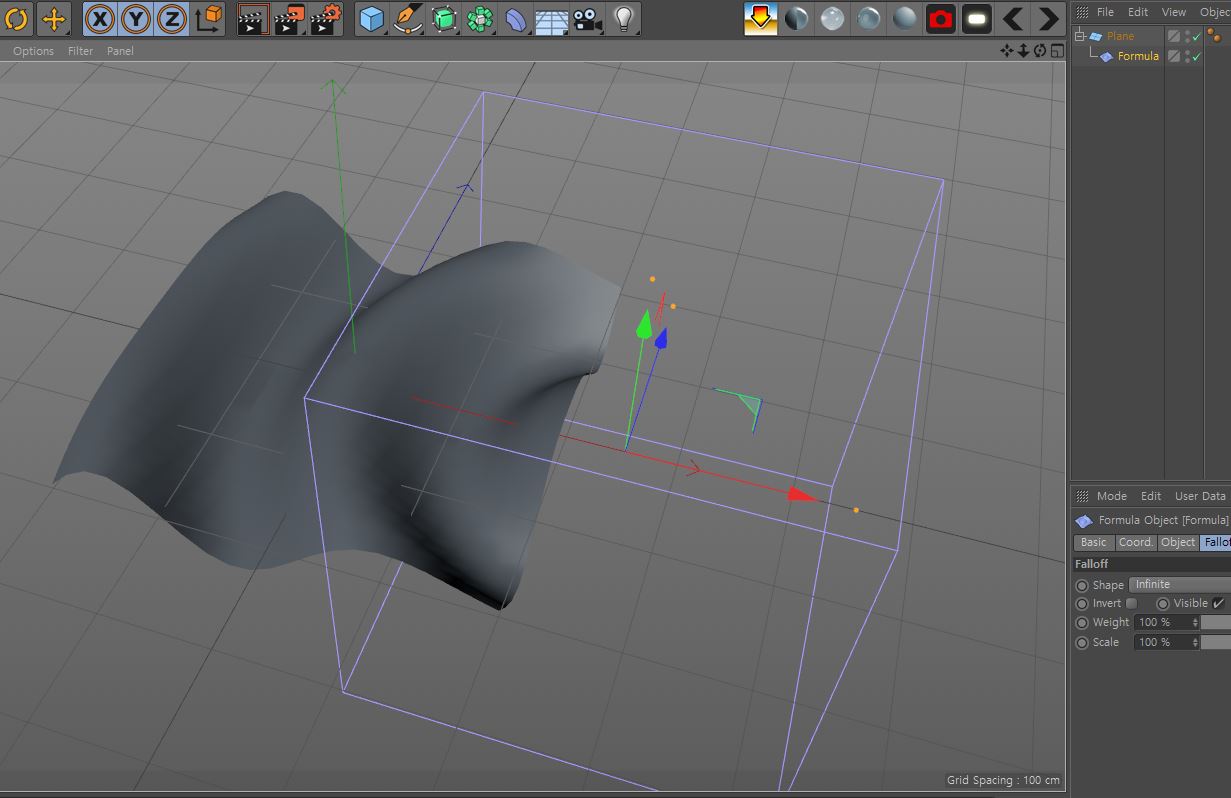This screenshot has height=798, width=1231.
Task: Click the viewport move camera icon
Action: point(1007,51)
